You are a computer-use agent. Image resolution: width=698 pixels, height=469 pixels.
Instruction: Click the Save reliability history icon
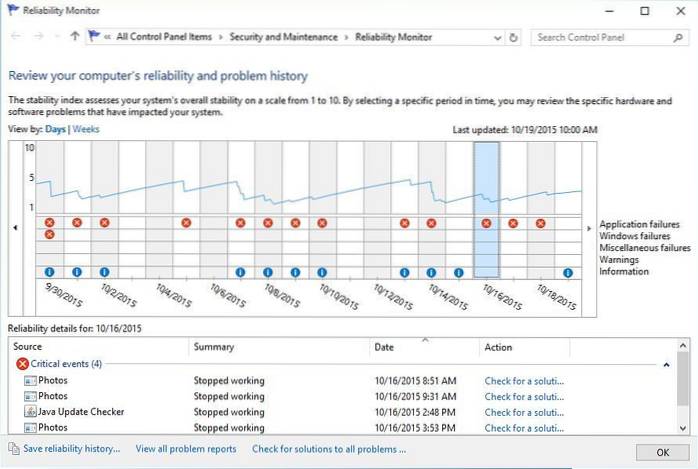tap(13, 449)
